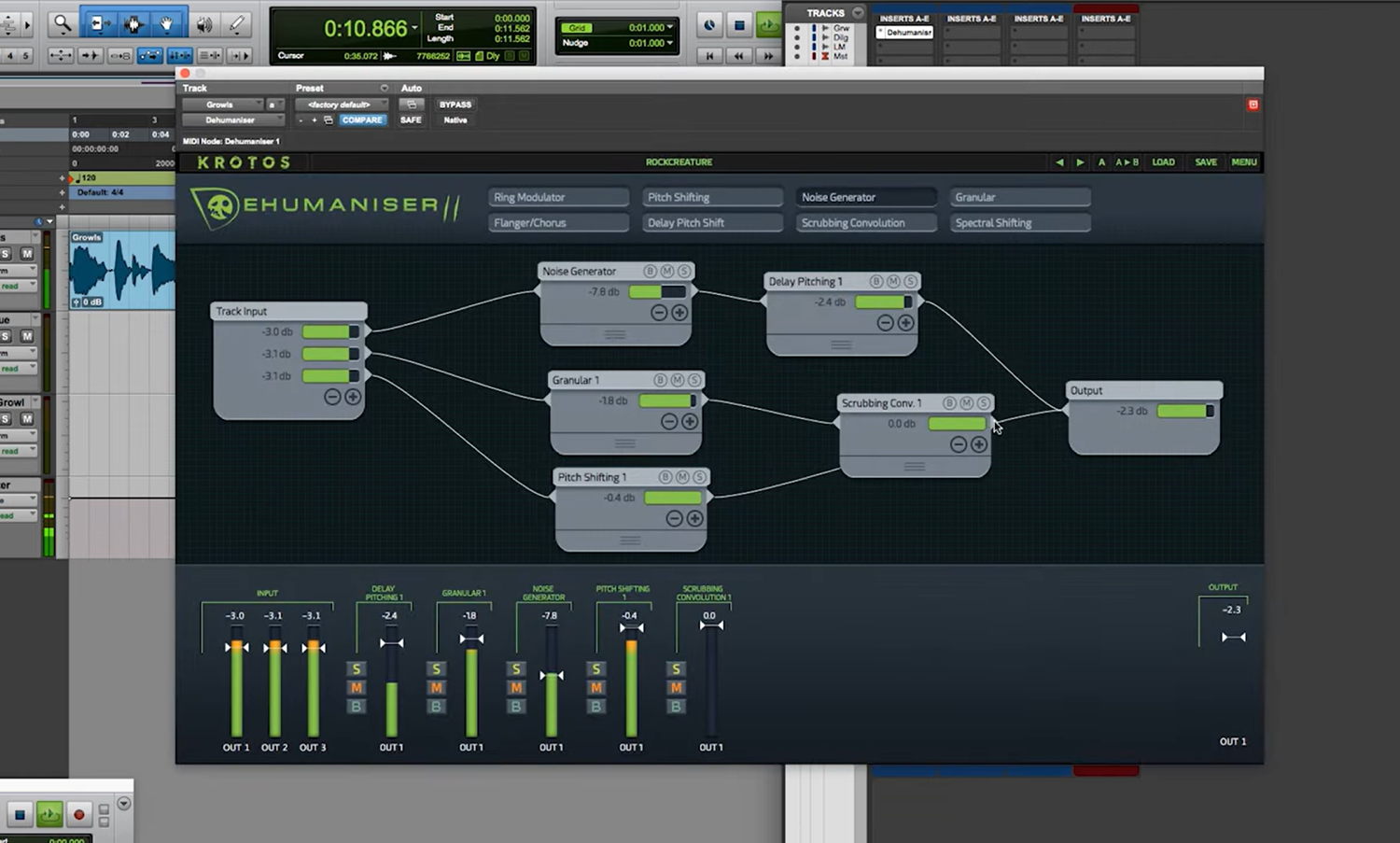Click the COMPARE button
The image size is (1400, 843).
point(362,120)
